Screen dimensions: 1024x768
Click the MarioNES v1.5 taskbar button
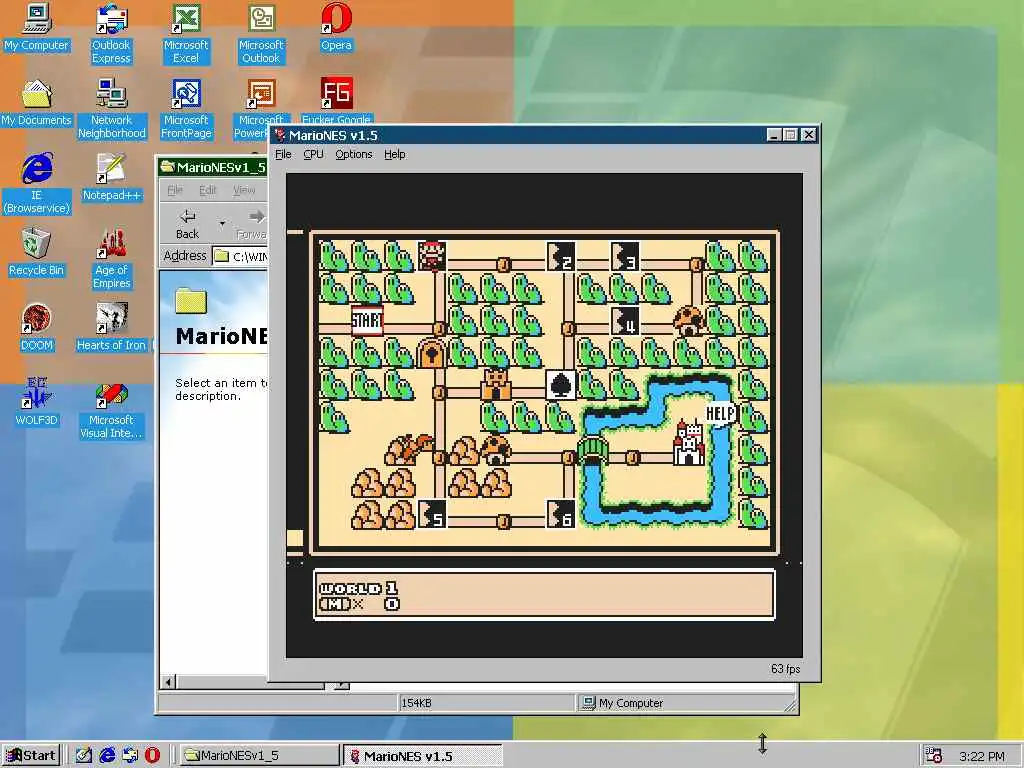423,755
